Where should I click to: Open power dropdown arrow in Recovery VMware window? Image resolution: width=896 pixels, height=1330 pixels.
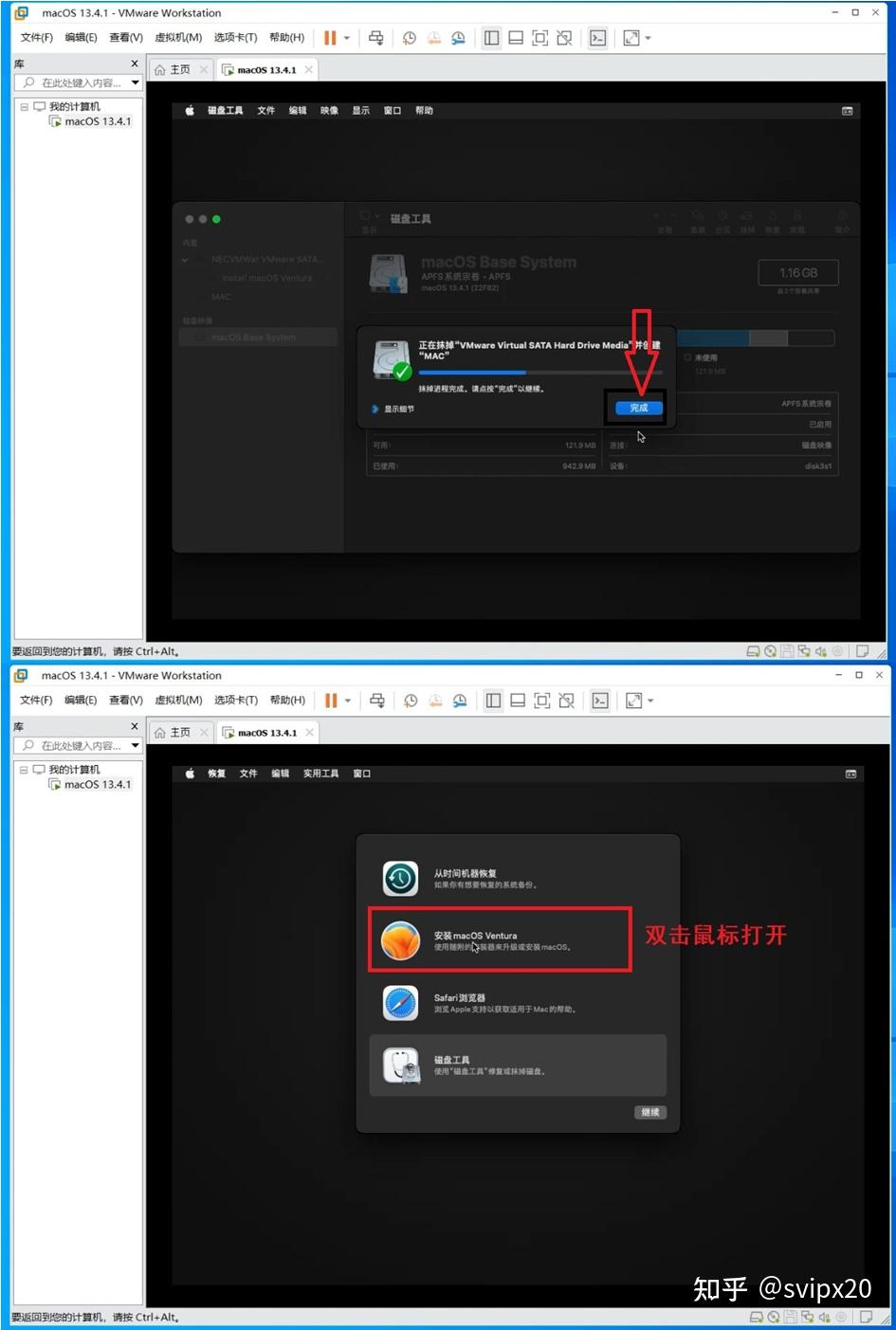pos(348,701)
